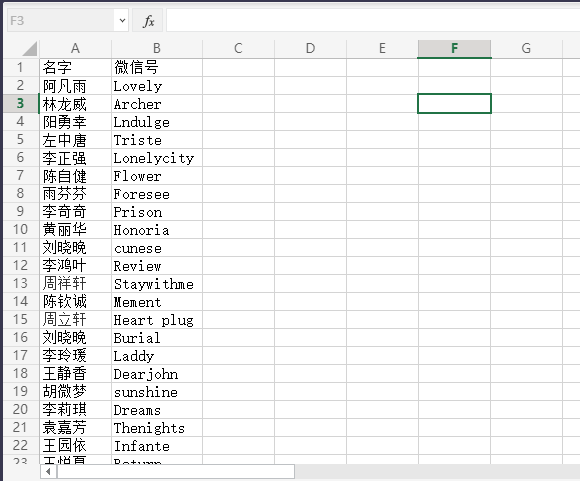Select the cell containing Lndulge

coord(157,121)
